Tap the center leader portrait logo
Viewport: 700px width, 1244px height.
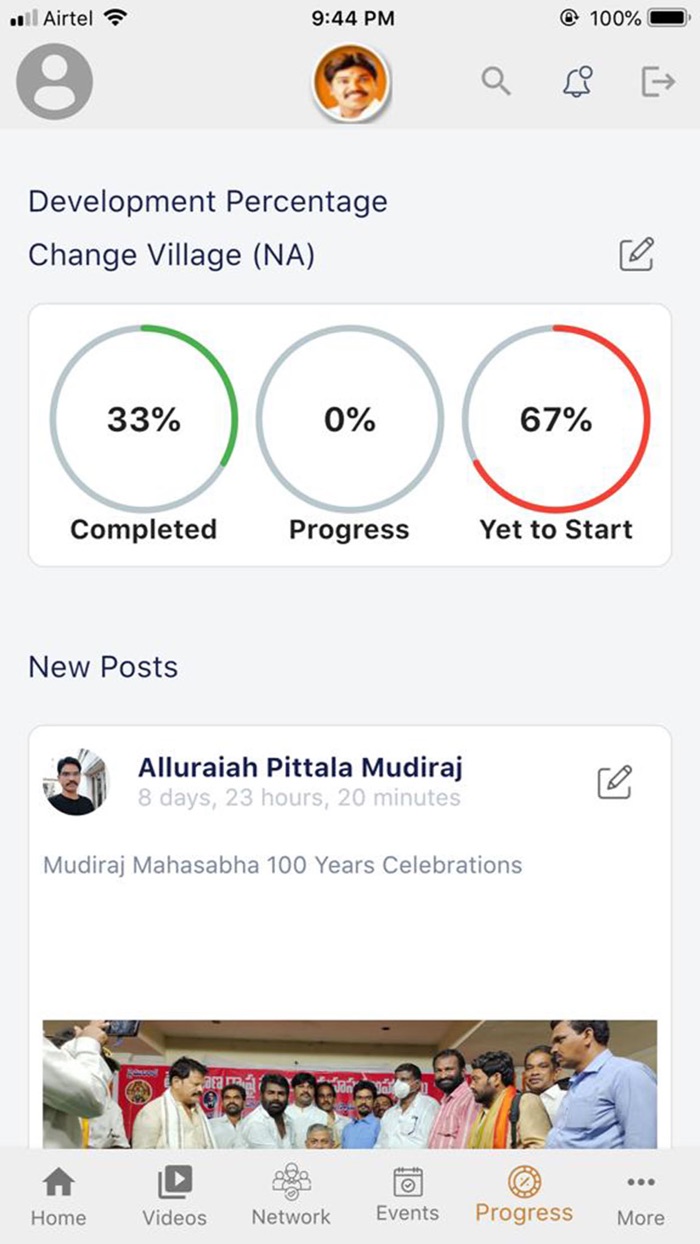coord(351,83)
